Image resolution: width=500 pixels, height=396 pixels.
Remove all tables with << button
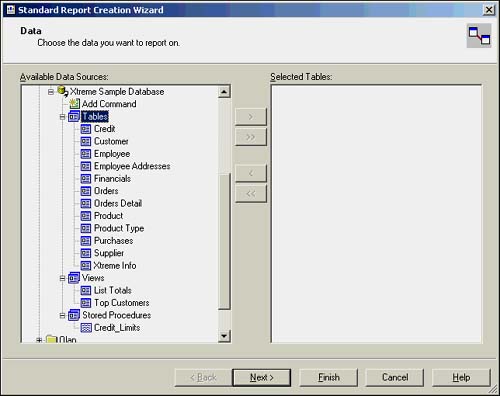pos(251,193)
